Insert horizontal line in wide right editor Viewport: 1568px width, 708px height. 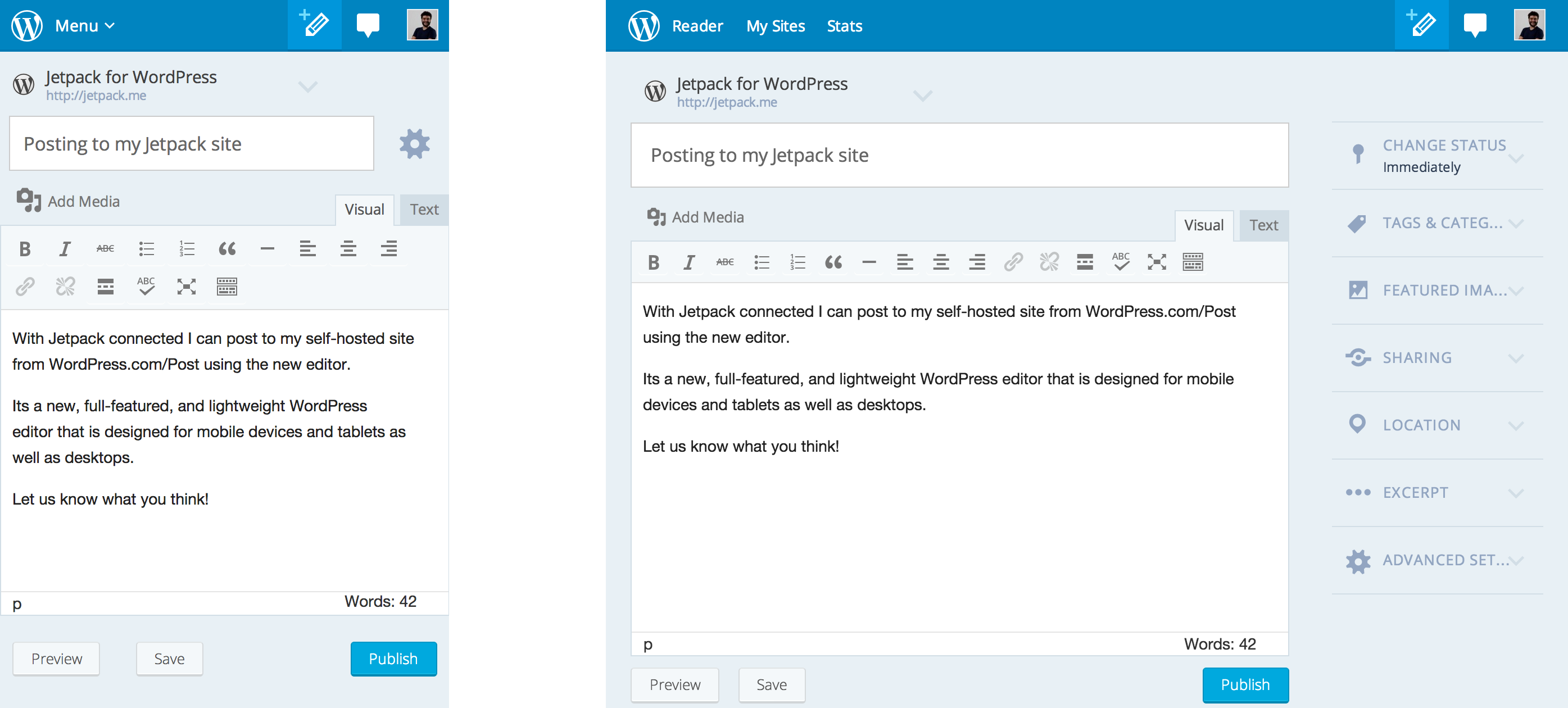(869, 262)
